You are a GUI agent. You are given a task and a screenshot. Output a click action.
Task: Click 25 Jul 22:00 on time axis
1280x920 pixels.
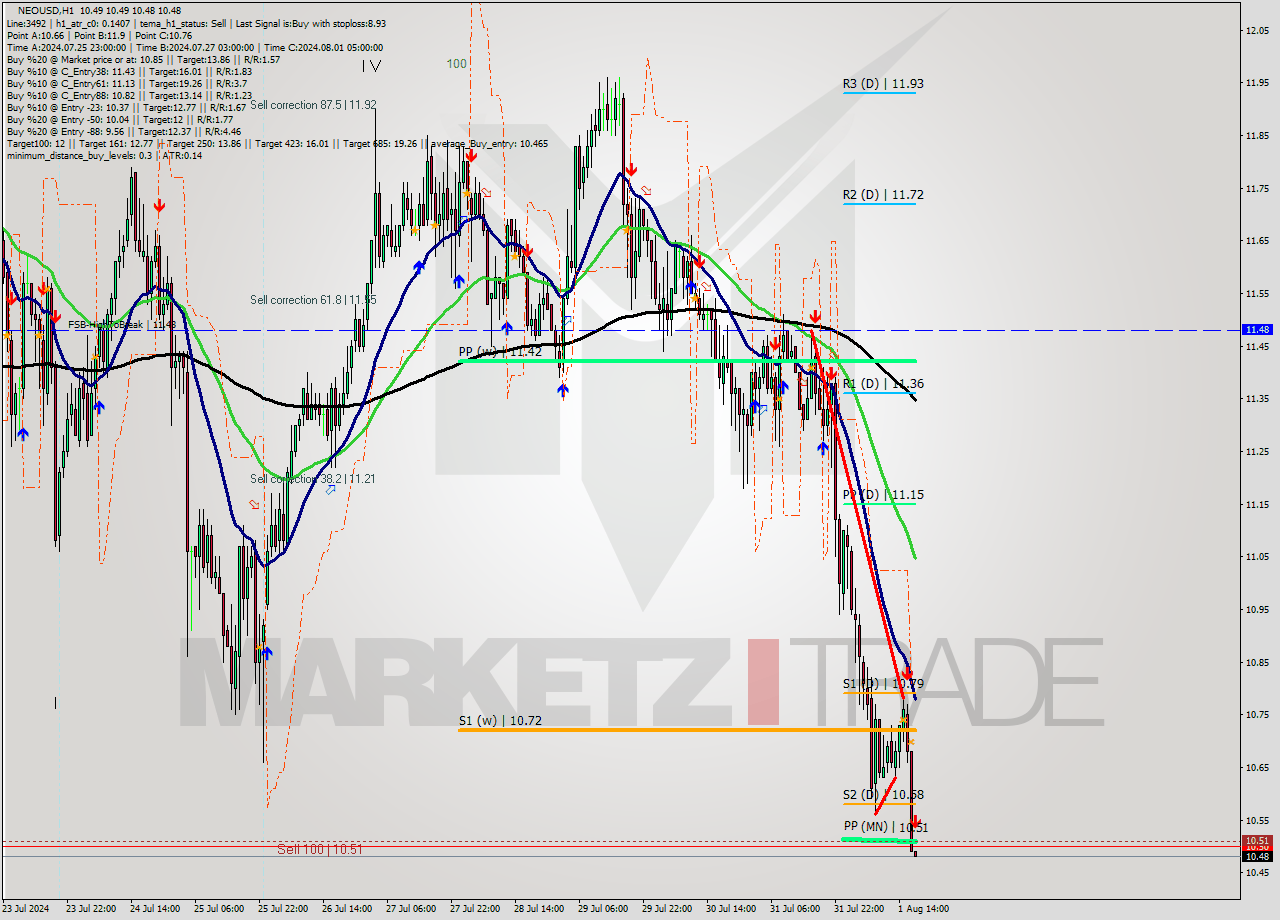(x=283, y=909)
